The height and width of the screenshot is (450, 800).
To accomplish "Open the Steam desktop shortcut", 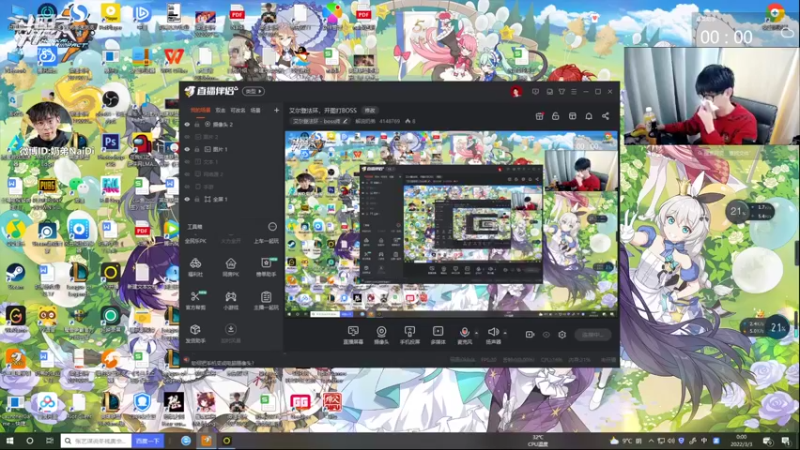I will pyautogui.click(x=15, y=276).
